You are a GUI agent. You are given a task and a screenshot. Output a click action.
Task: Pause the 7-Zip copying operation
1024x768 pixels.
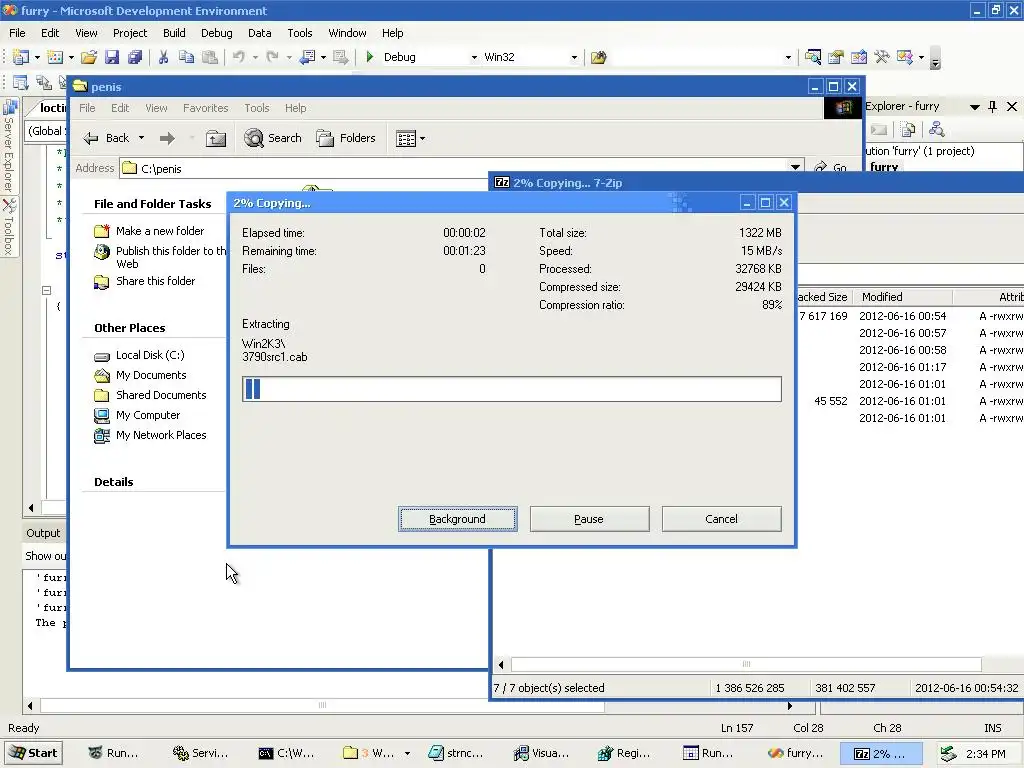589,519
